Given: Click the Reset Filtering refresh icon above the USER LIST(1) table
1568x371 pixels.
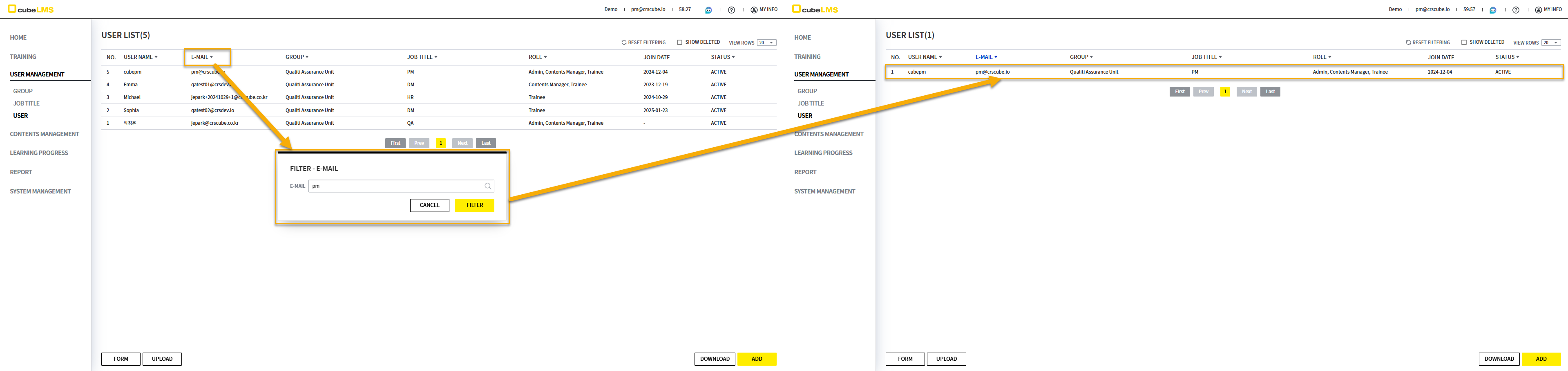Looking at the screenshot, I should point(1408,43).
